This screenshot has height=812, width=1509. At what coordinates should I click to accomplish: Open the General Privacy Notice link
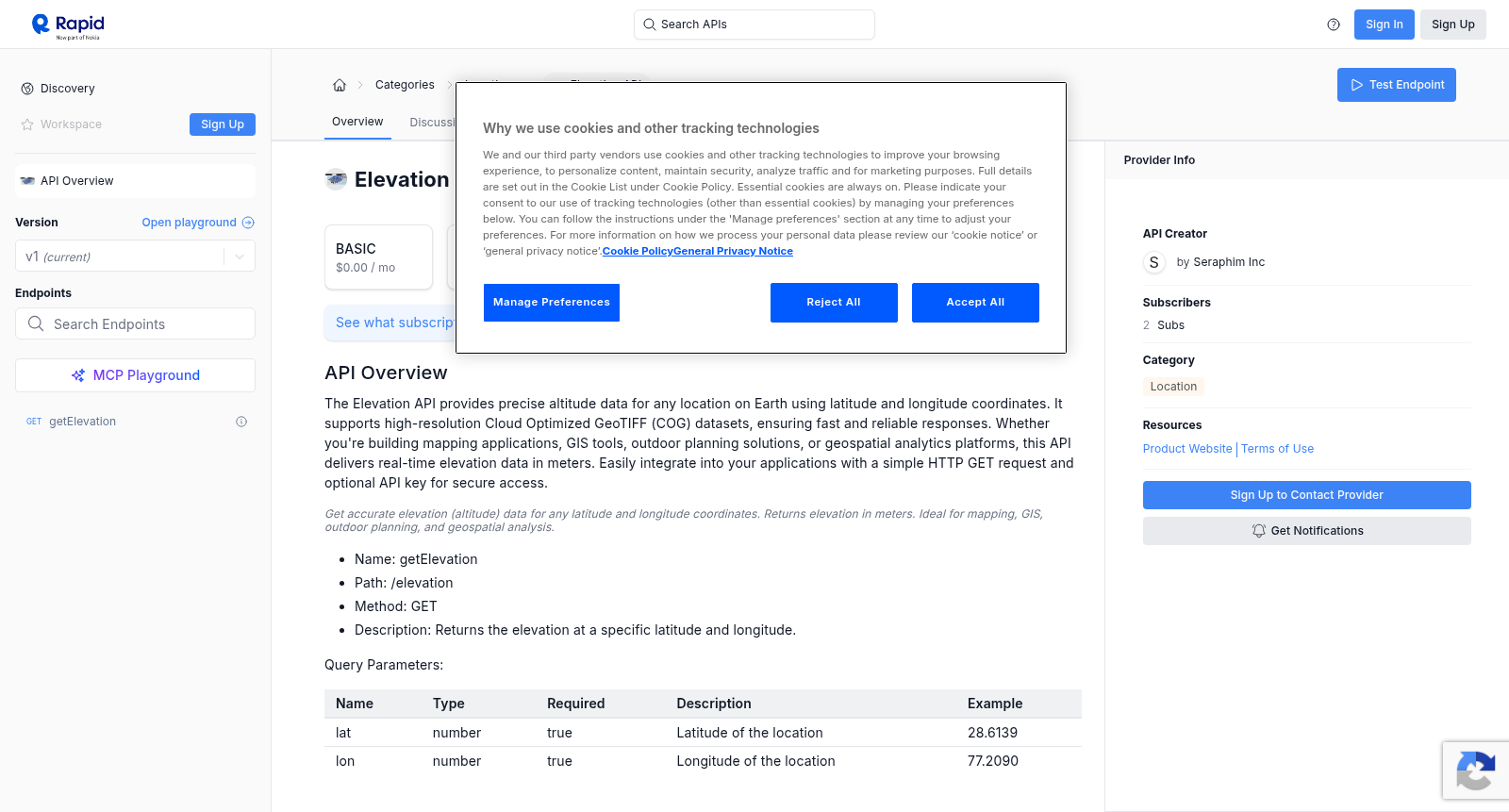pos(733,251)
